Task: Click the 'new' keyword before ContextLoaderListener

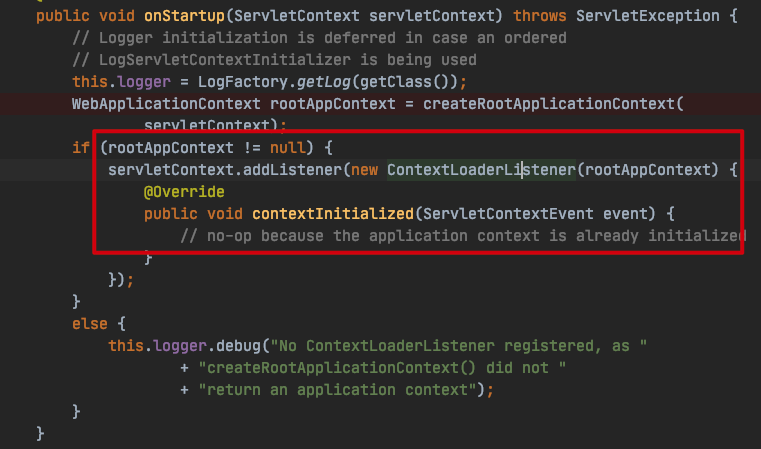Action: point(364,170)
